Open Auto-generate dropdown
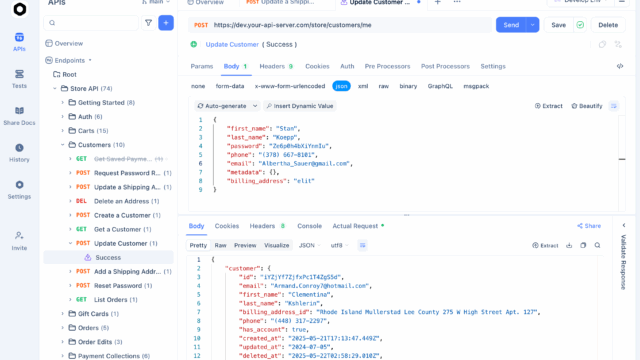Screen dimensions: 640x360 pyautogui.click(x=227, y=106)
